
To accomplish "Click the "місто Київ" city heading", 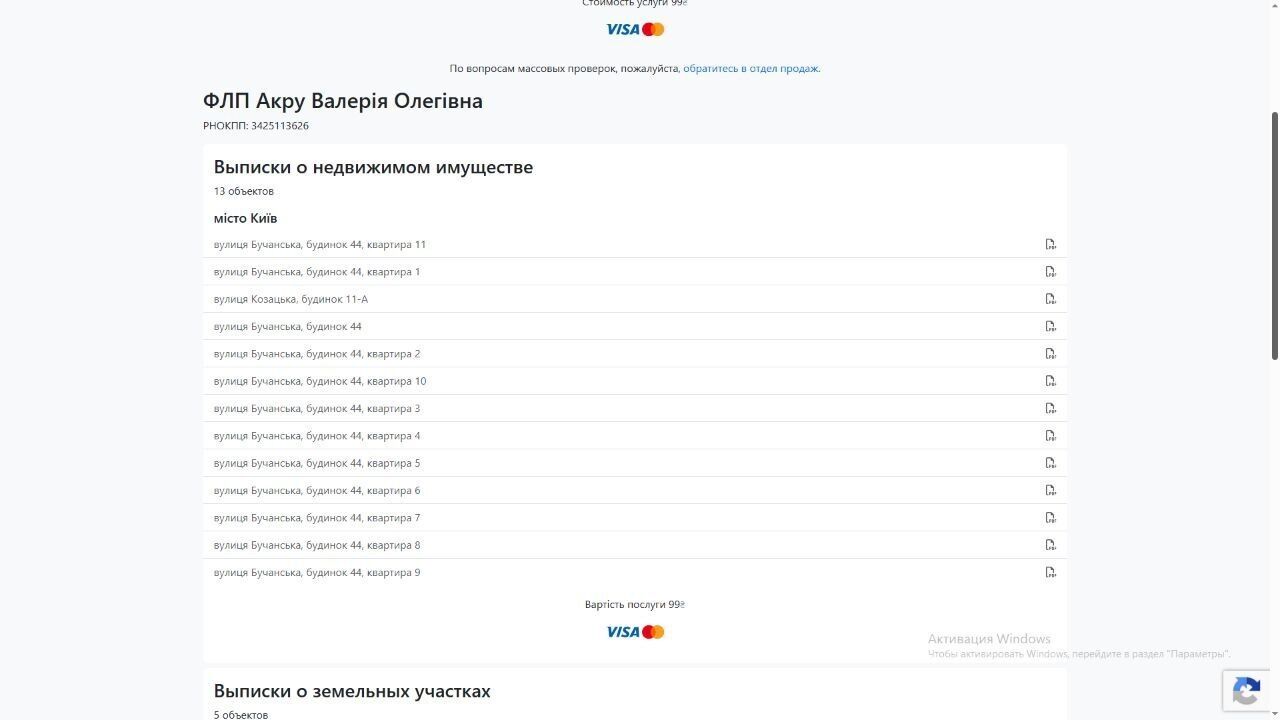I will click(245, 218).
